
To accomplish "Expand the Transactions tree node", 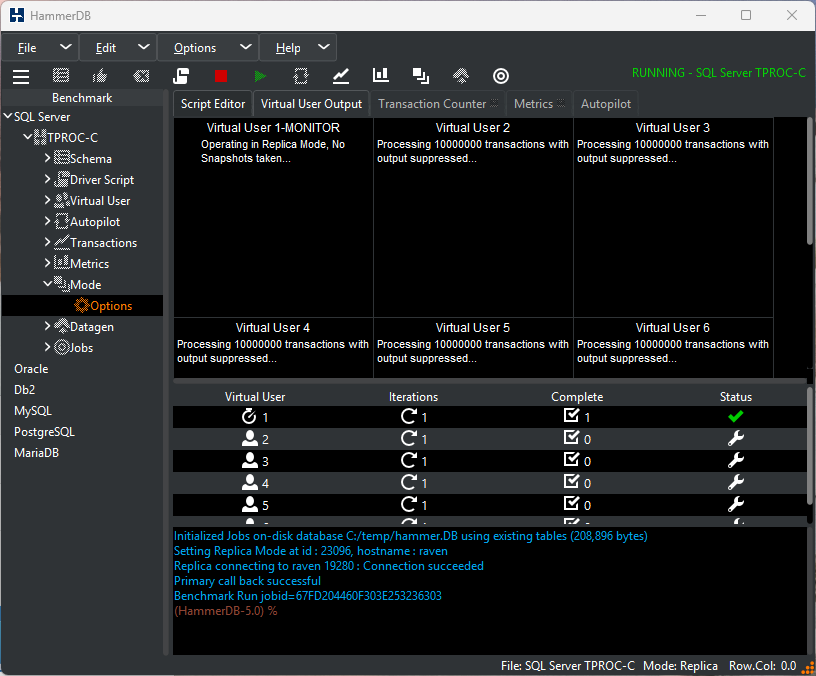I will coord(47,242).
